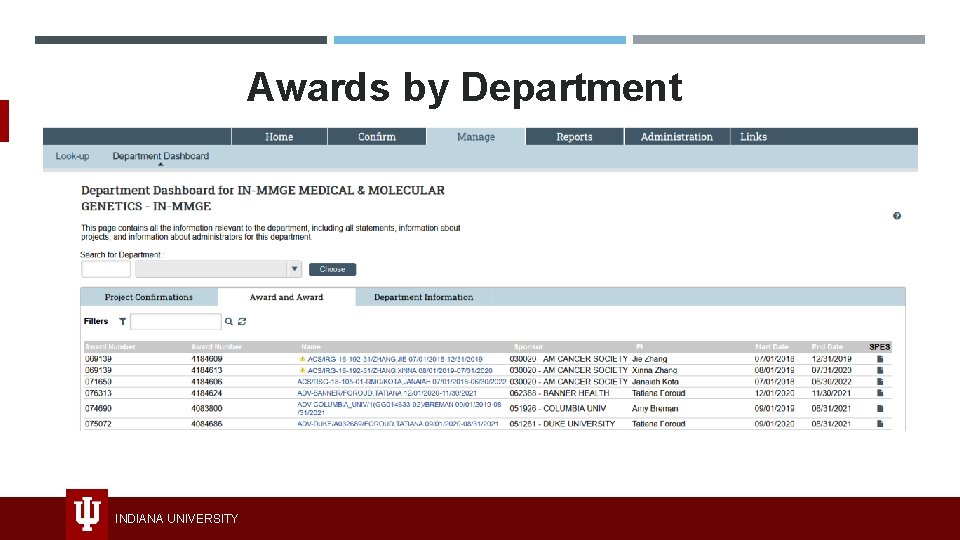Click PI name Jie Zhang
The image size is (960, 540).
[650, 359]
